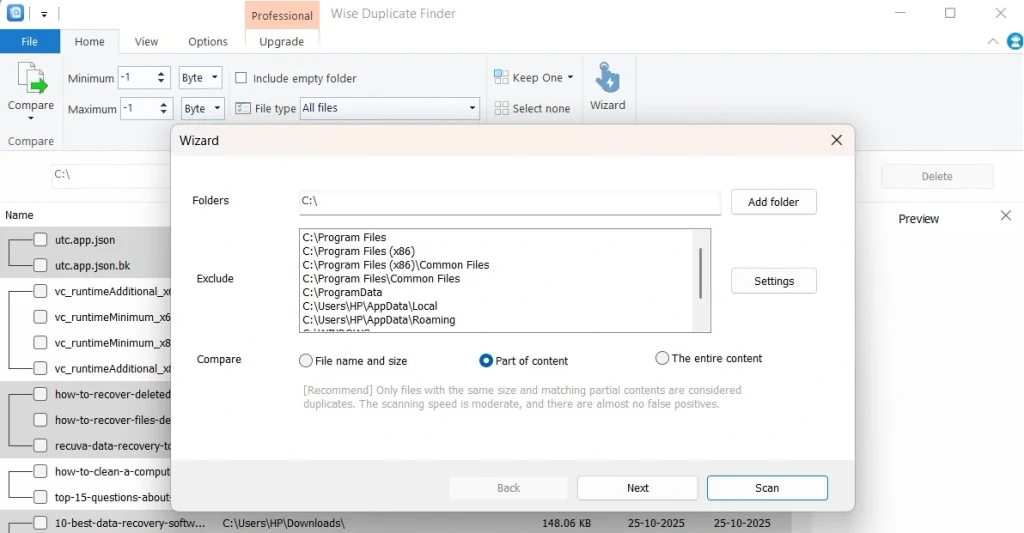Click the Select none icon
Screen dimensions: 1024x533
[x=501, y=108]
